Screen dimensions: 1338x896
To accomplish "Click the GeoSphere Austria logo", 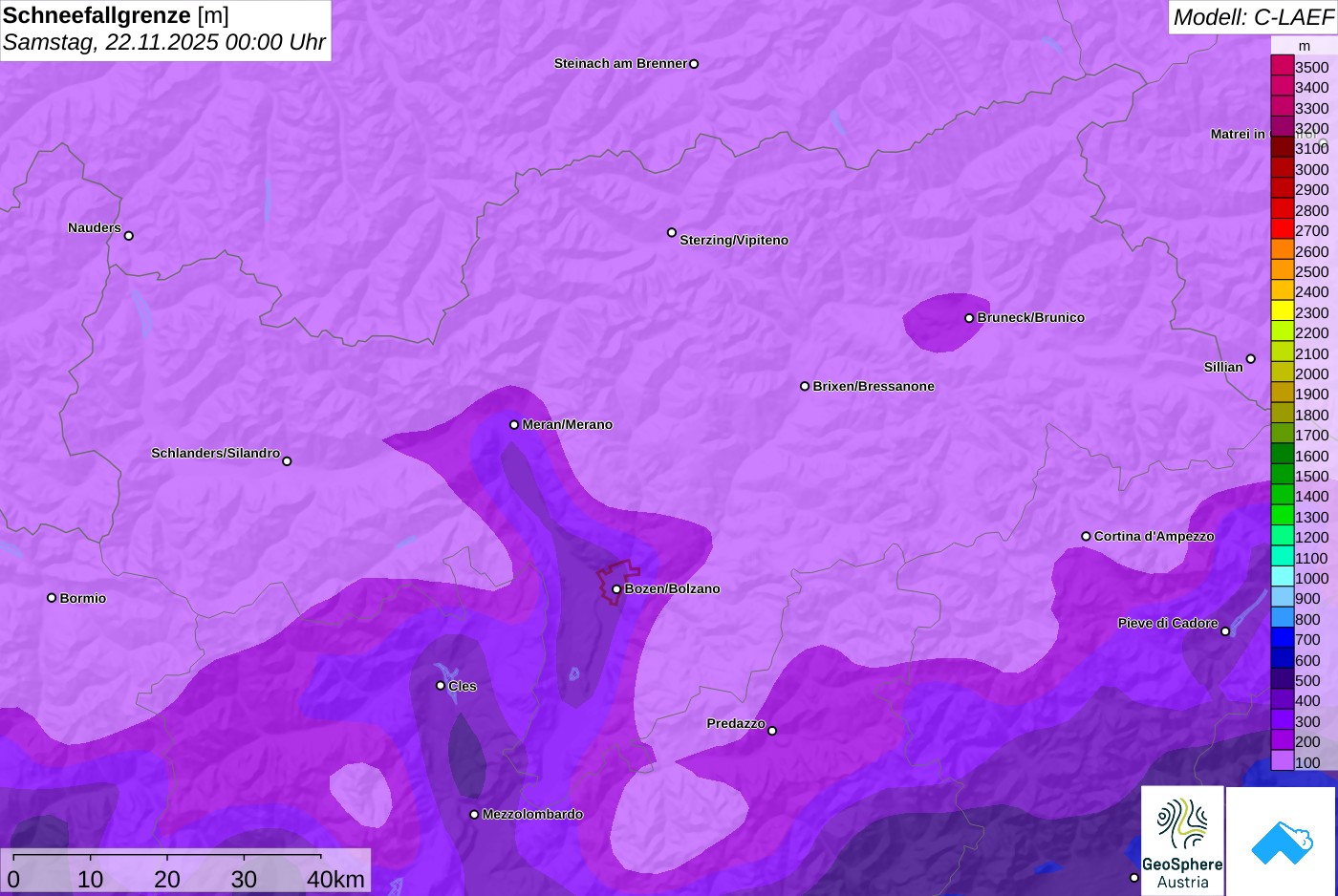I will click(1182, 841).
